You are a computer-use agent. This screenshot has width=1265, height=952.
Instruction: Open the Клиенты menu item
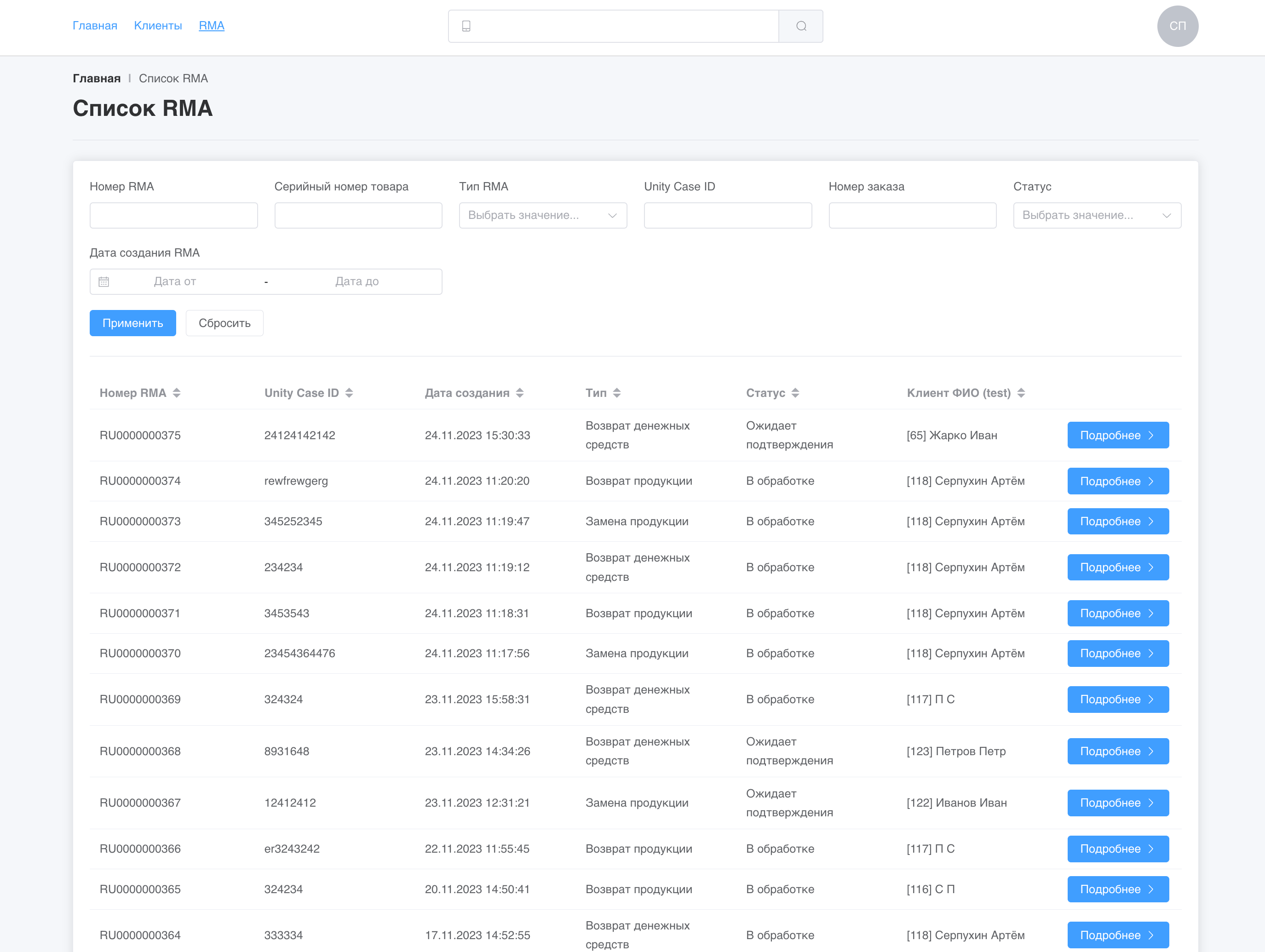[158, 26]
